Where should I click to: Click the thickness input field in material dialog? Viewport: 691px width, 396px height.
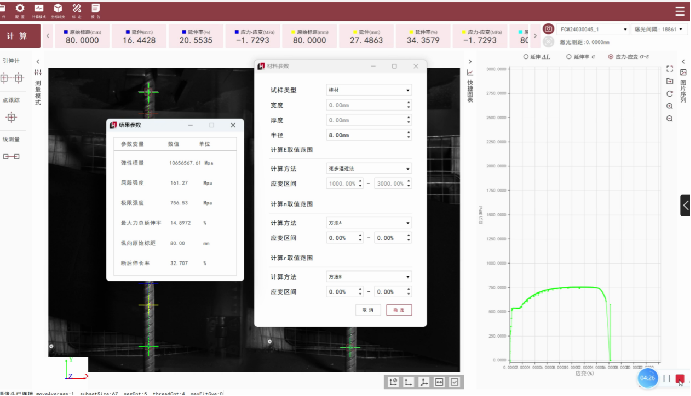[x=369, y=120]
